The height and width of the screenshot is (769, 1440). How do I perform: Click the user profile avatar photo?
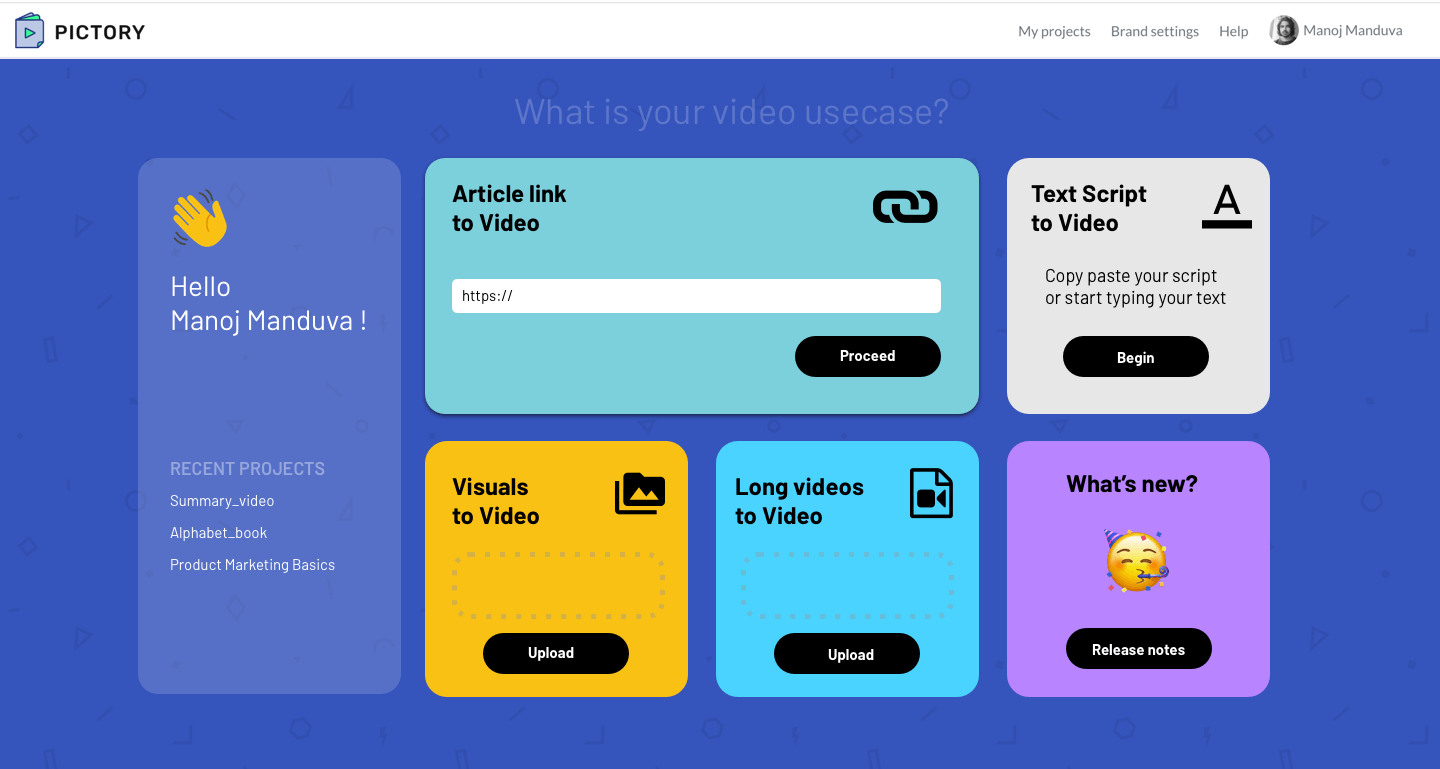[x=1283, y=31]
